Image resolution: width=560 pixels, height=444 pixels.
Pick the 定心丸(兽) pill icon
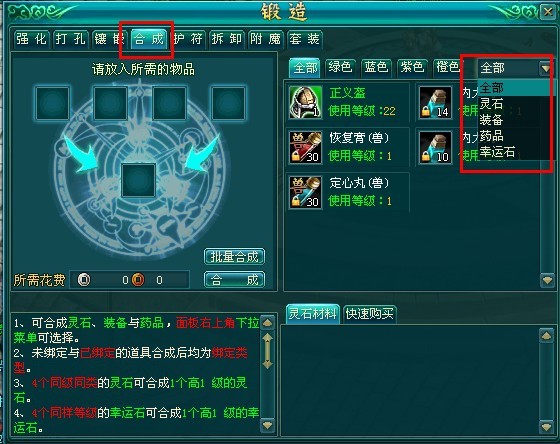click(x=305, y=192)
